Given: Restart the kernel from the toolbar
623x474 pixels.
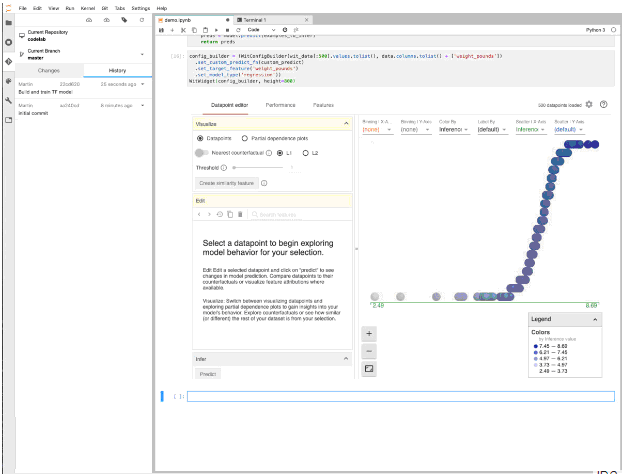Looking at the screenshot, I should pyautogui.click(x=238, y=30).
